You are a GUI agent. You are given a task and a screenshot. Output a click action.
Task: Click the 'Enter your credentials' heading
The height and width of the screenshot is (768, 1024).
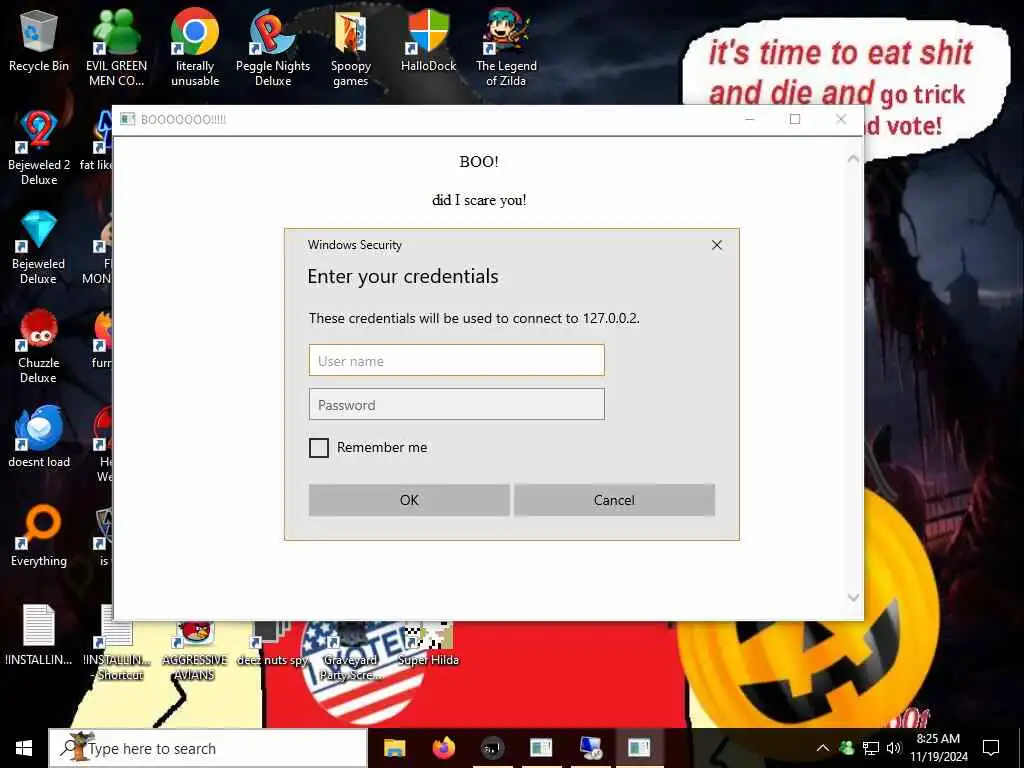pyautogui.click(x=403, y=276)
